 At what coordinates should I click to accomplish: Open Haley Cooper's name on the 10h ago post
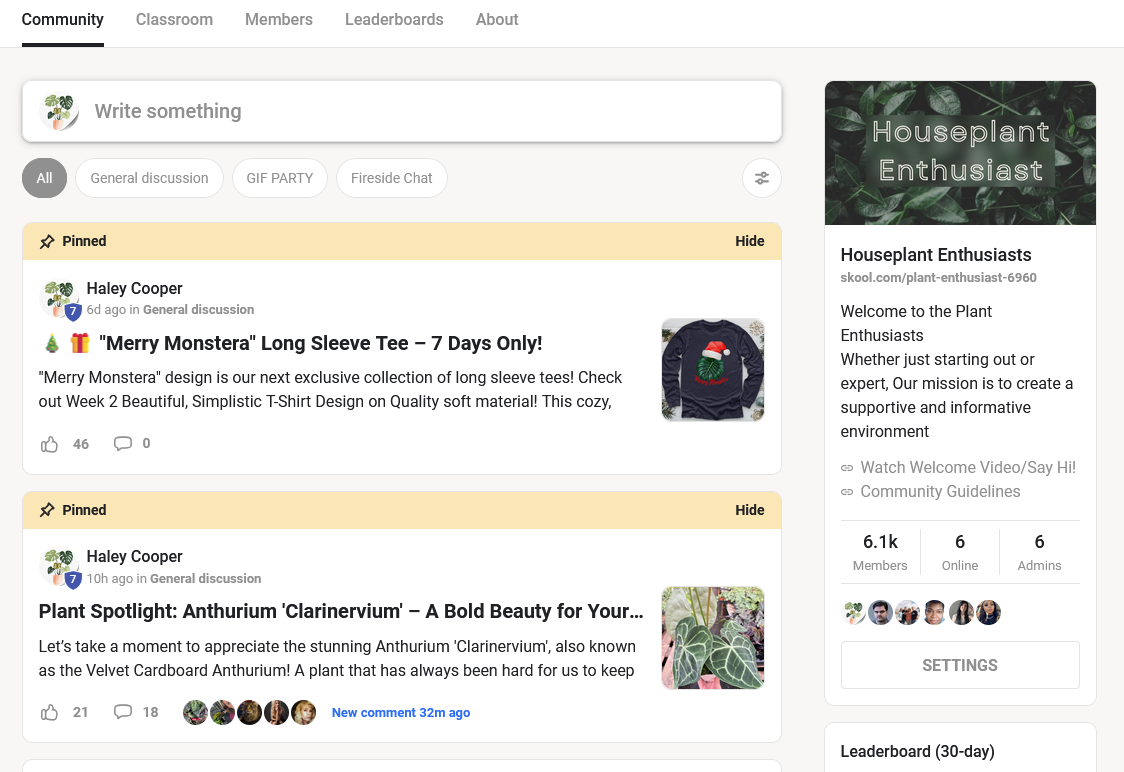pos(134,557)
